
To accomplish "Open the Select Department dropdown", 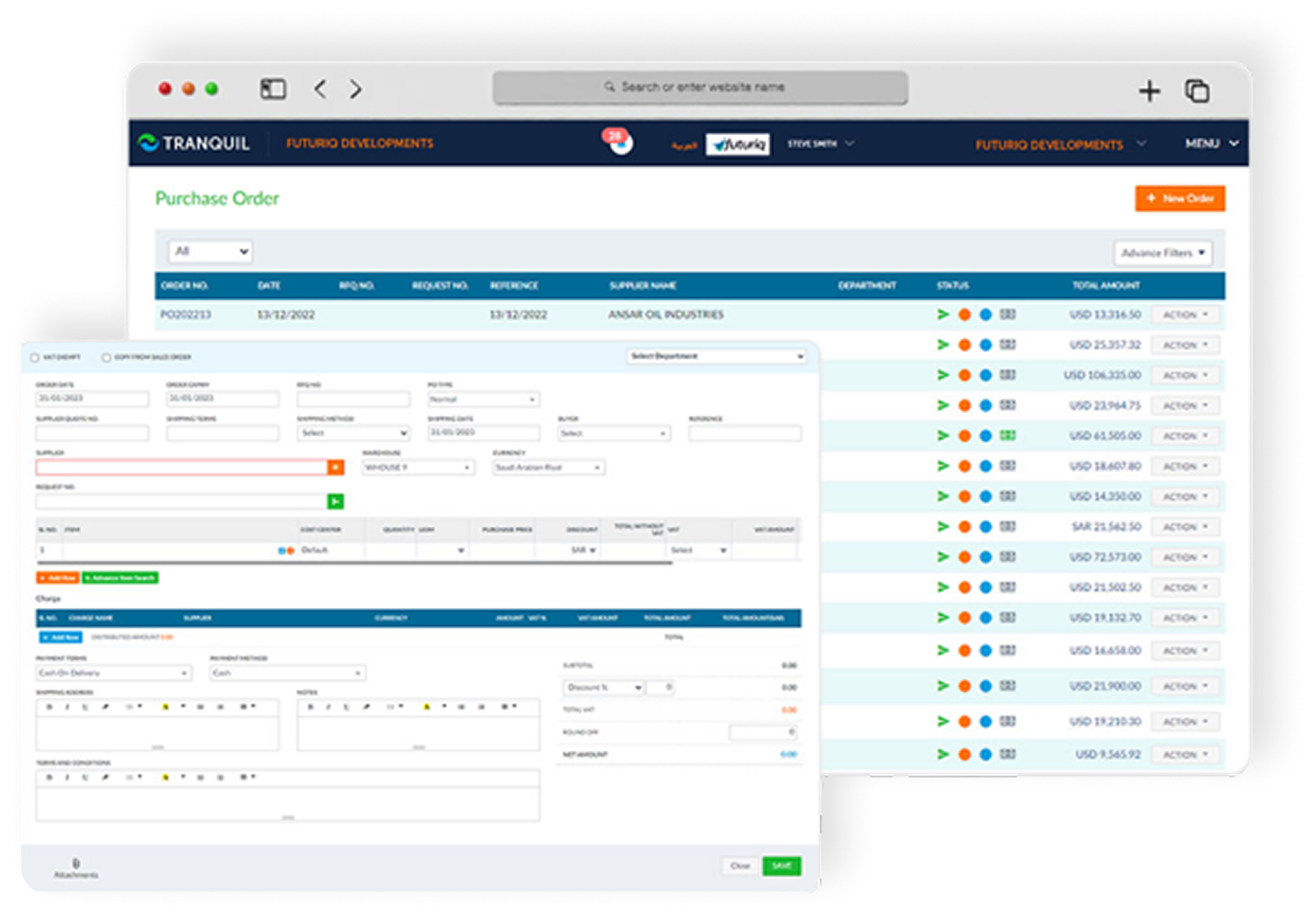I will tap(716, 356).
